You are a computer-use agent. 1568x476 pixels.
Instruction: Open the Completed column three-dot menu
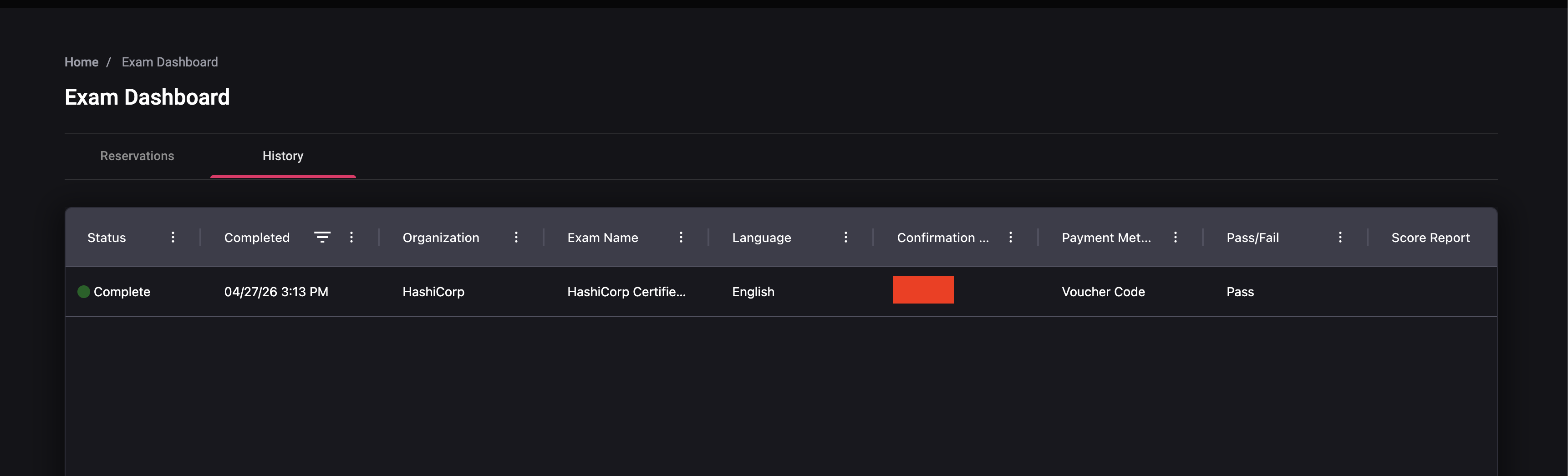point(351,238)
